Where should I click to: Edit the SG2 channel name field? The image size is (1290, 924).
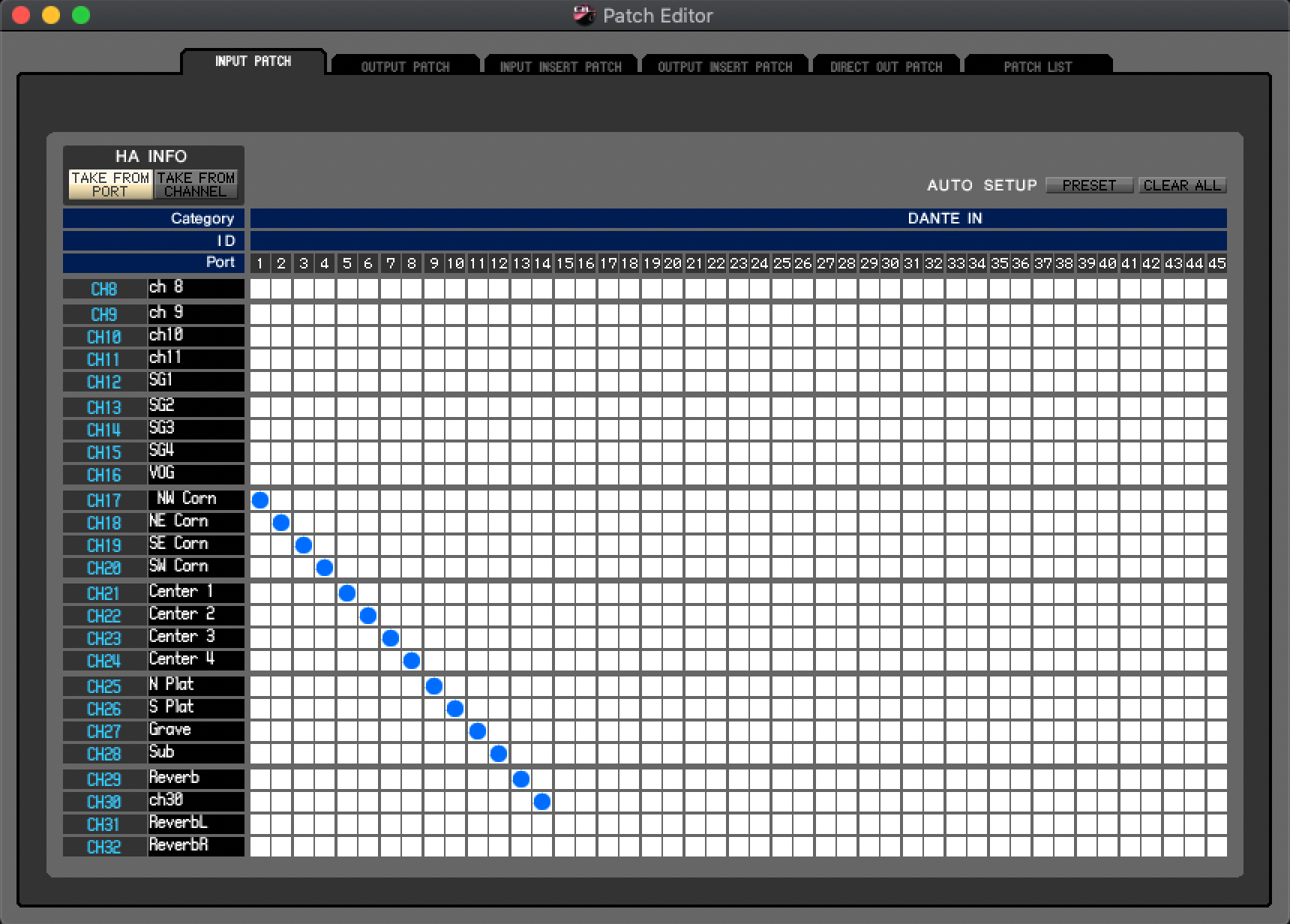(x=196, y=407)
